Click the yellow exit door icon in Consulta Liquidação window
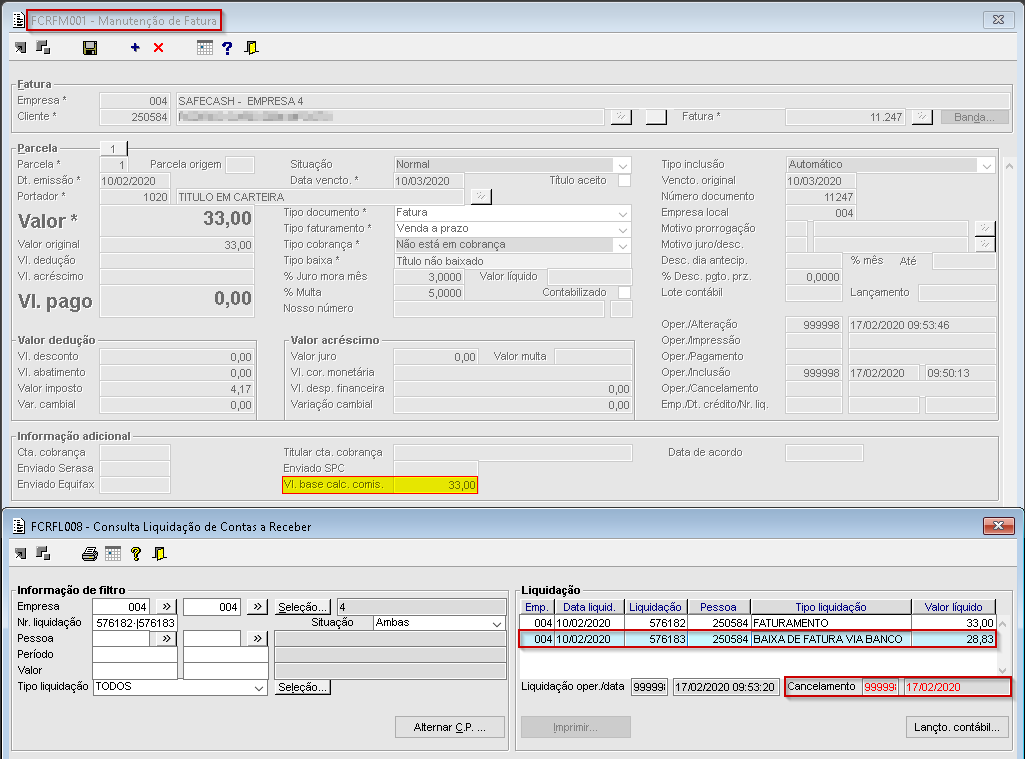Image resolution: width=1025 pixels, height=759 pixels. click(x=159, y=553)
